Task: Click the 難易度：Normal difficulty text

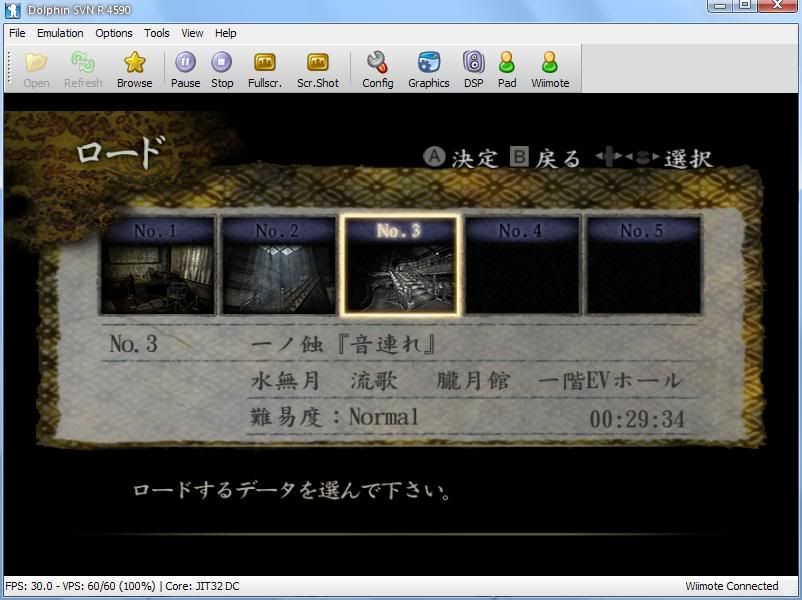Action: [x=335, y=417]
